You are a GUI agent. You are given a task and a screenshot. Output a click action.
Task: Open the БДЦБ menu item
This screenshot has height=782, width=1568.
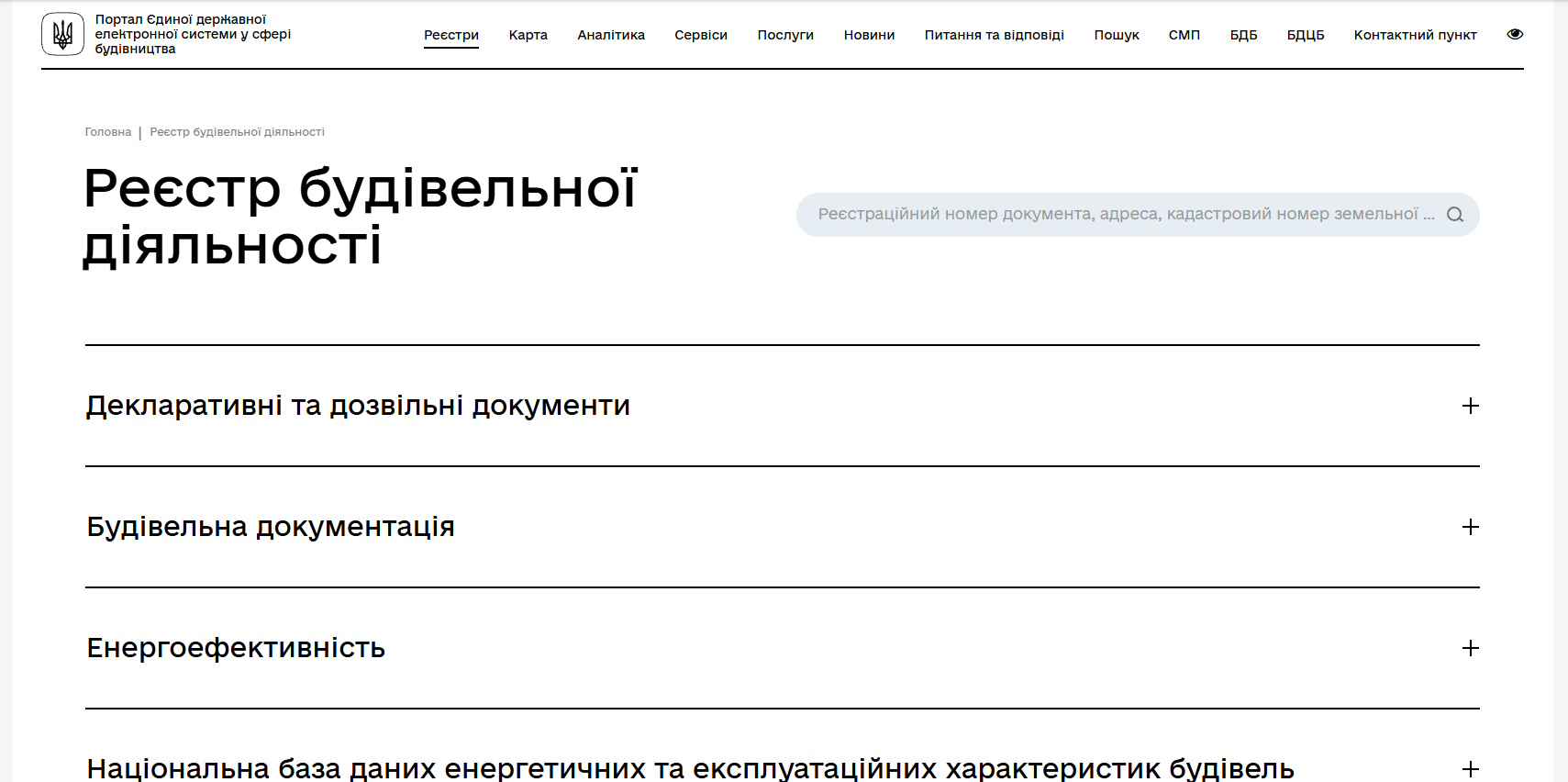point(1306,35)
